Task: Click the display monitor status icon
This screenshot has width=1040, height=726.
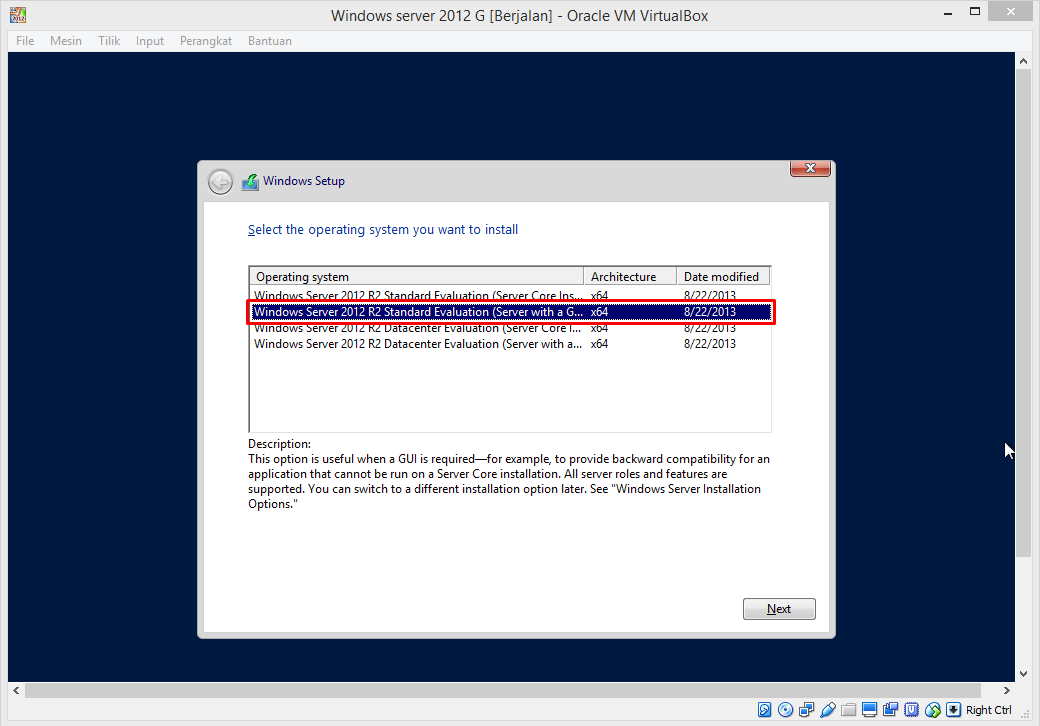Action: pyautogui.click(x=870, y=710)
